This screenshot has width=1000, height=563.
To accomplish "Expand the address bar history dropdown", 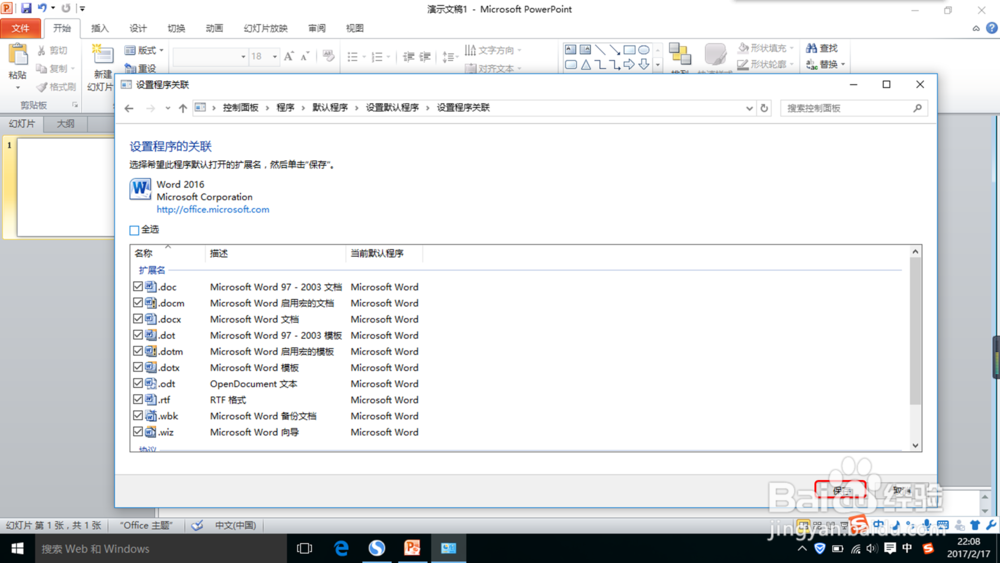I will 749,108.
